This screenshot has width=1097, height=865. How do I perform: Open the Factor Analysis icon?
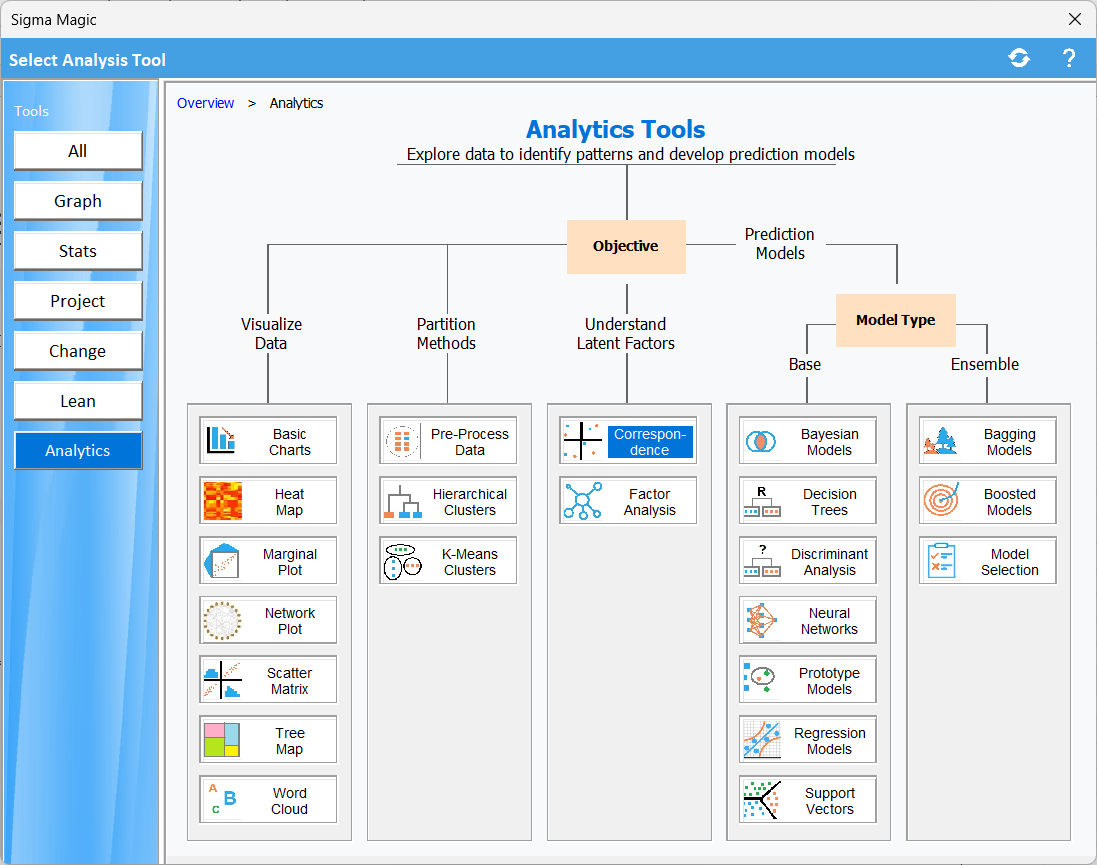click(x=582, y=501)
